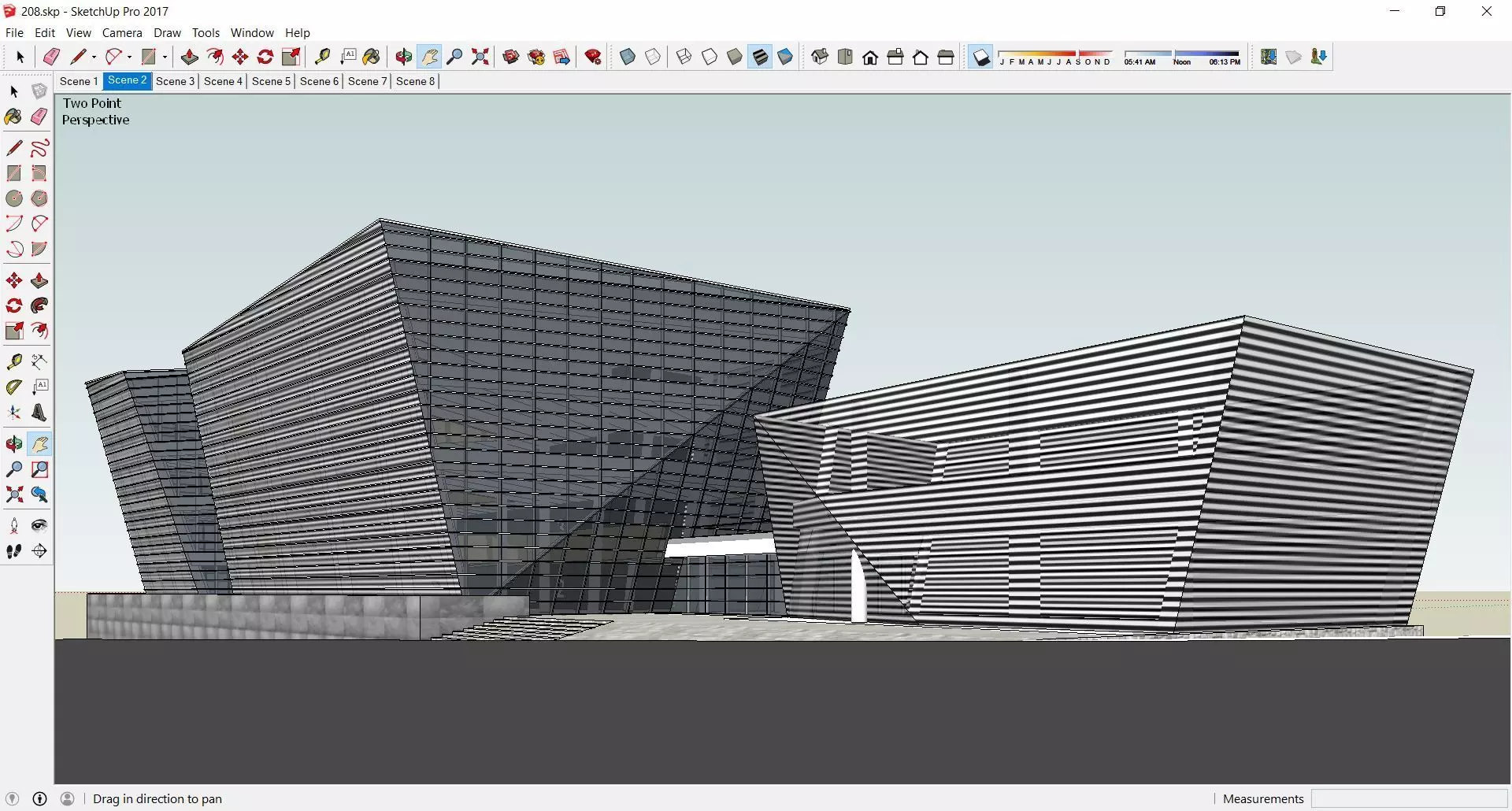Switch to Right standard view
Screen dimensions: 1512x811
click(895, 57)
